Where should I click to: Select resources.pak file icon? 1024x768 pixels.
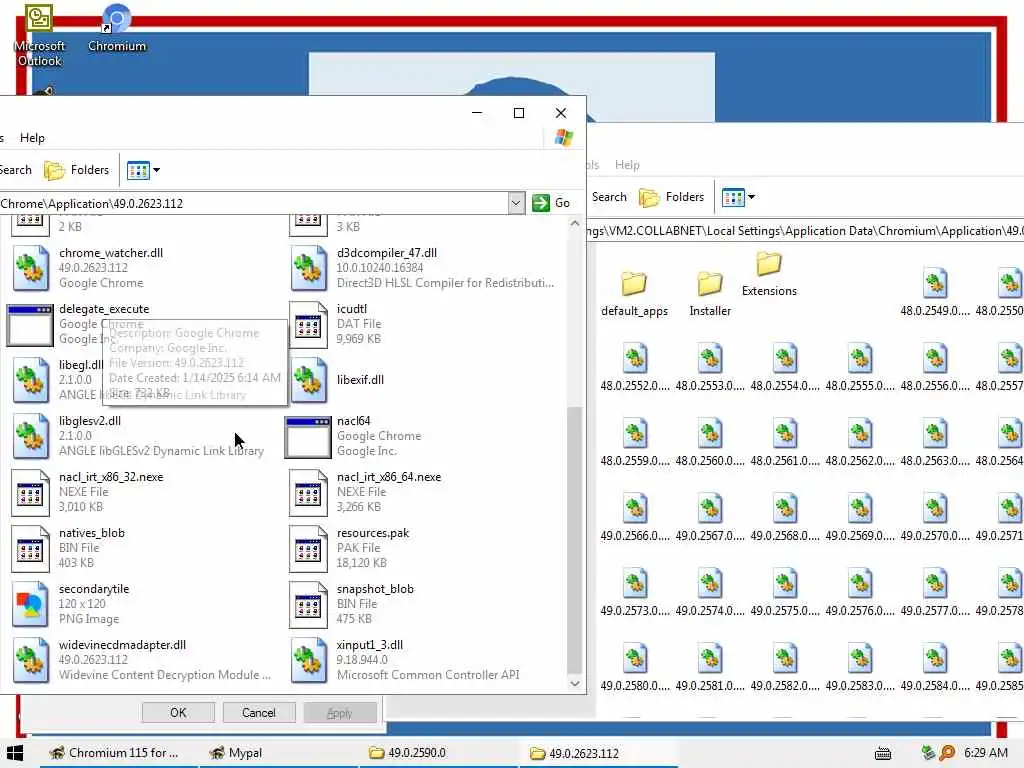[x=308, y=548]
